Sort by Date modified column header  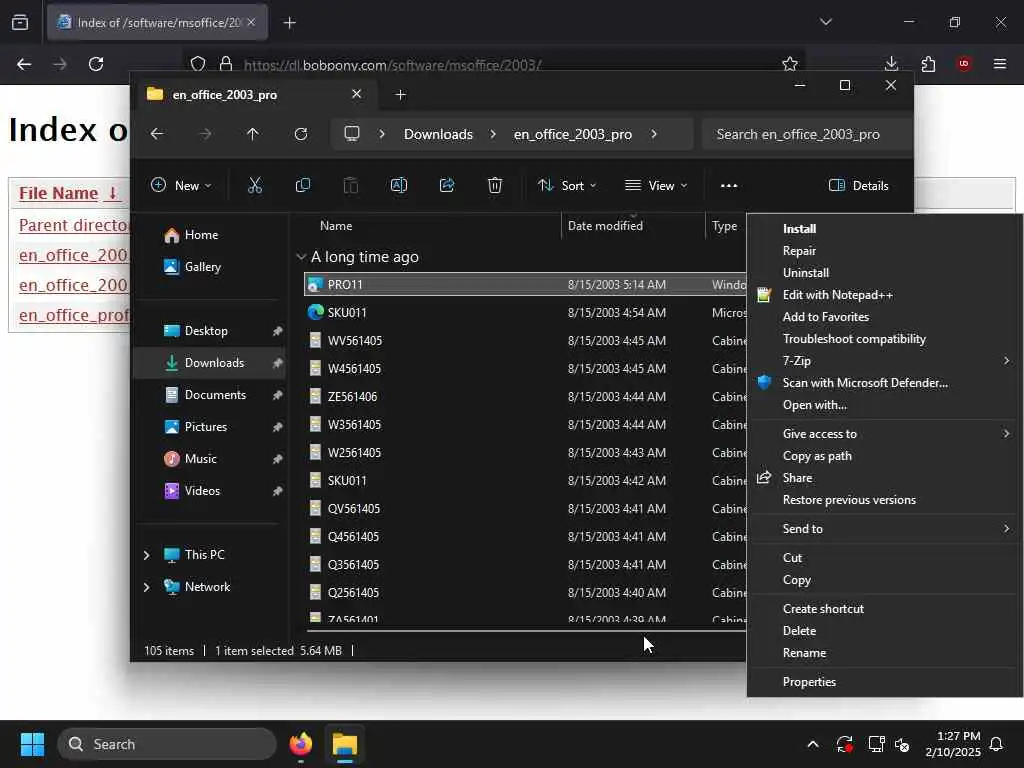point(605,226)
